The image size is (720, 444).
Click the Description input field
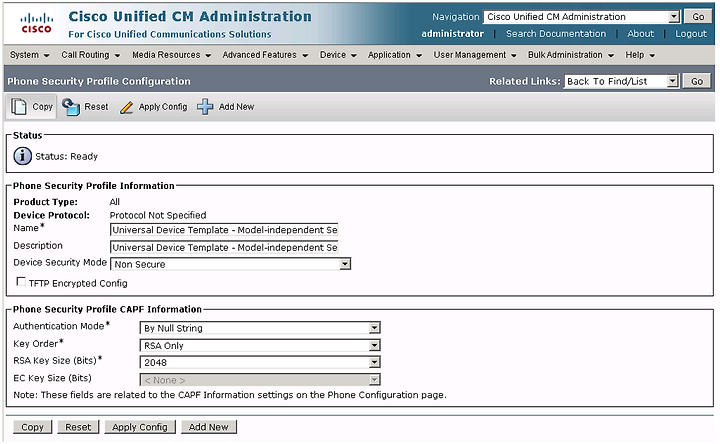tap(224, 247)
